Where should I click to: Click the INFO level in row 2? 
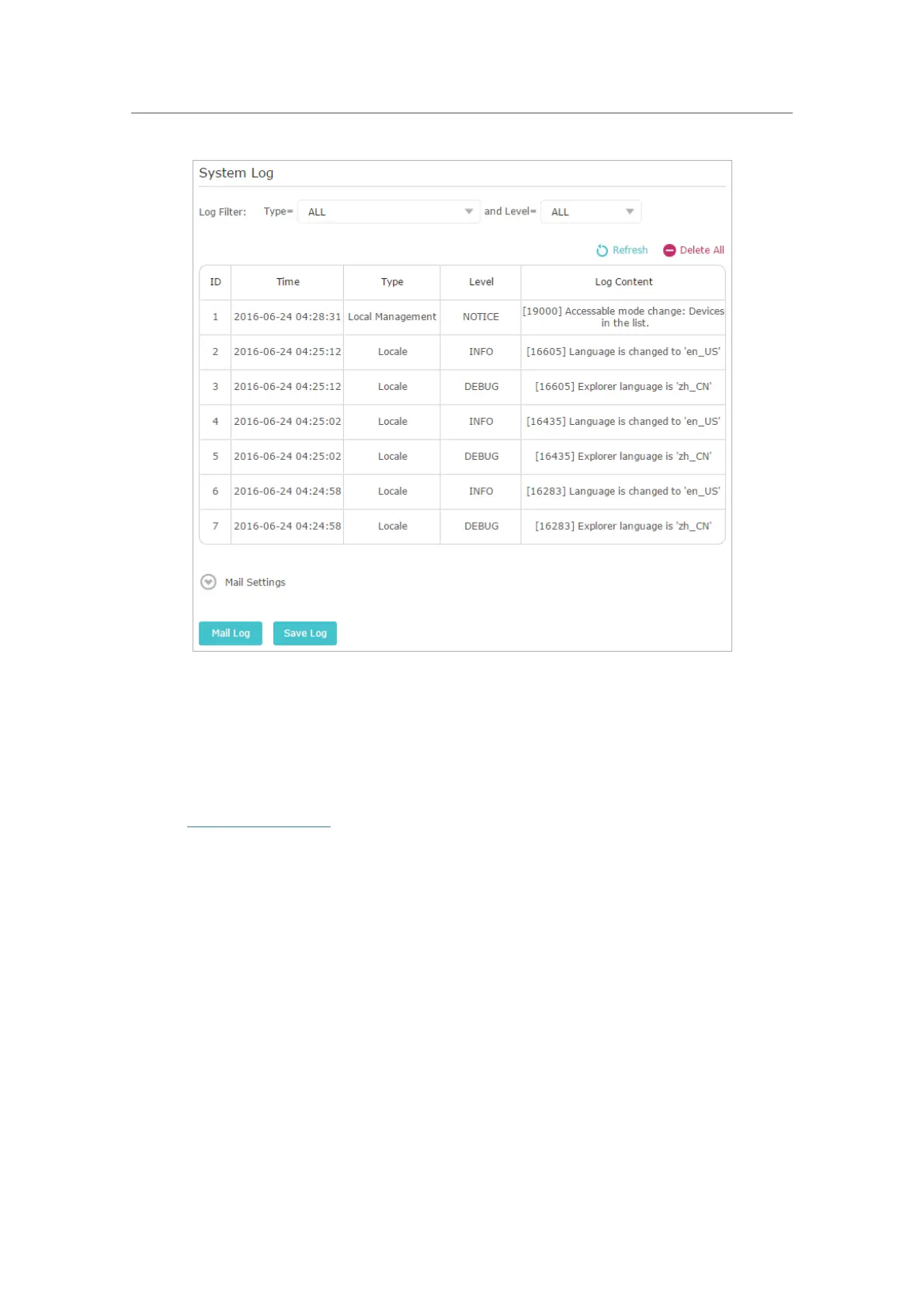pyautogui.click(x=481, y=352)
